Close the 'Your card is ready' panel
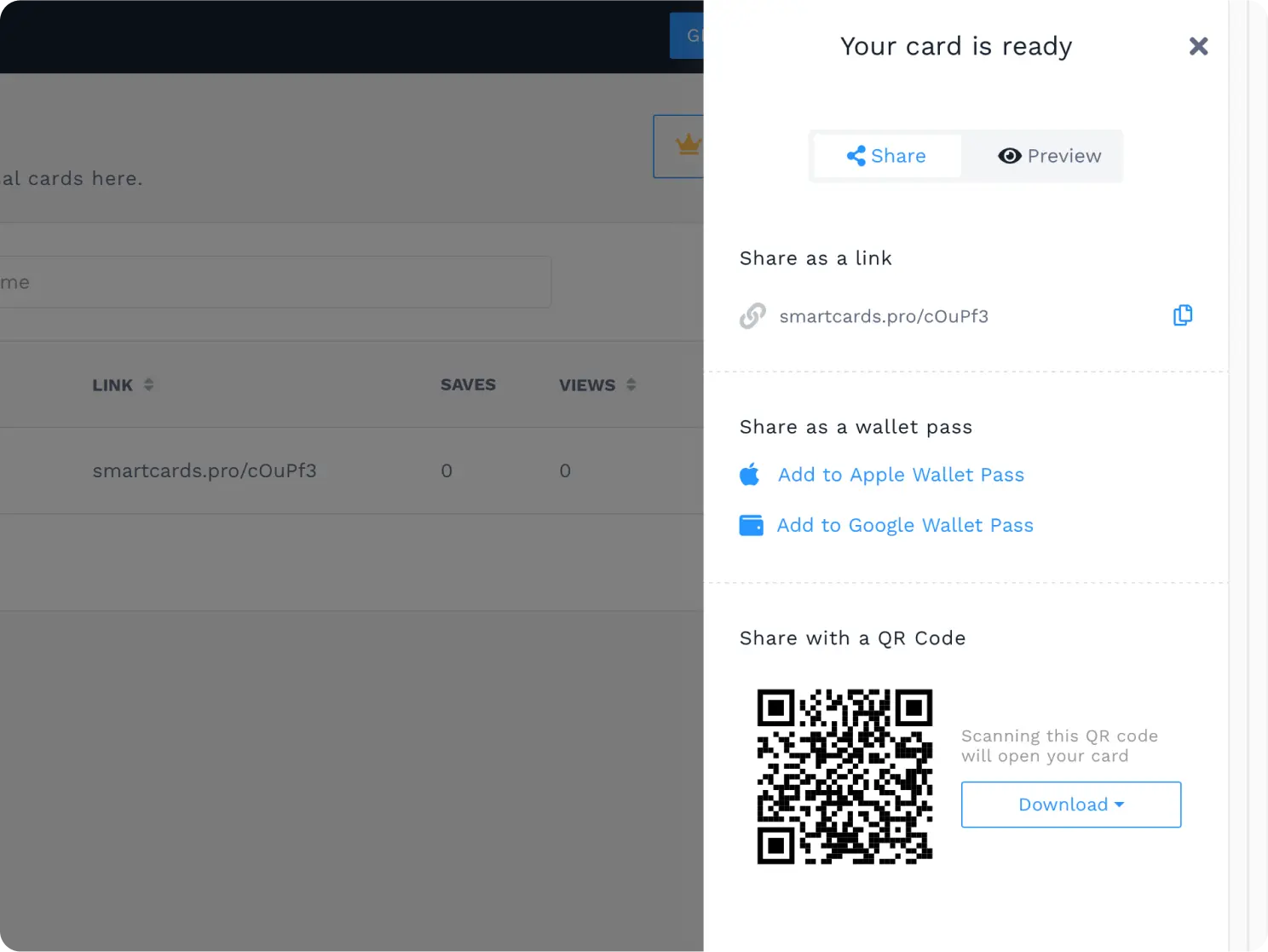 coord(1198,46)
